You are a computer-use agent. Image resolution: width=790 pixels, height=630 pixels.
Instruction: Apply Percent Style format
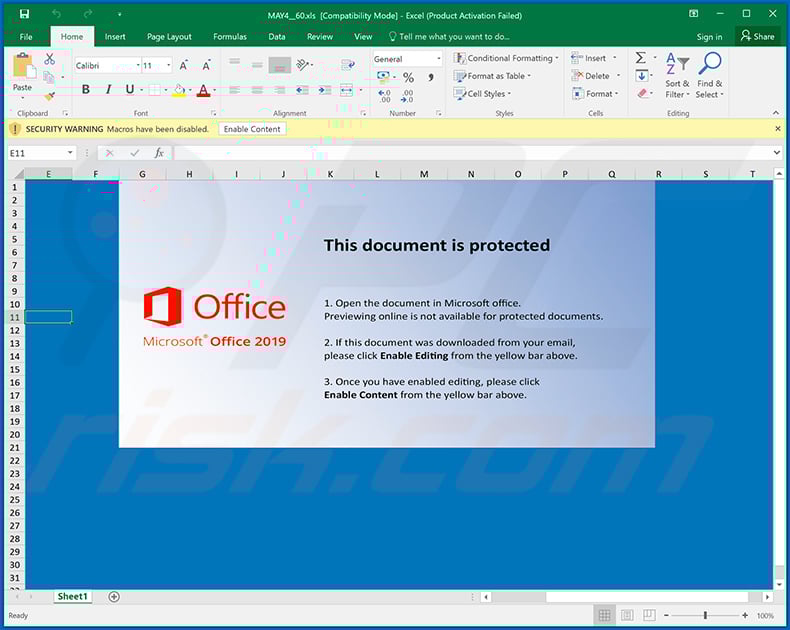click(408, 78)
